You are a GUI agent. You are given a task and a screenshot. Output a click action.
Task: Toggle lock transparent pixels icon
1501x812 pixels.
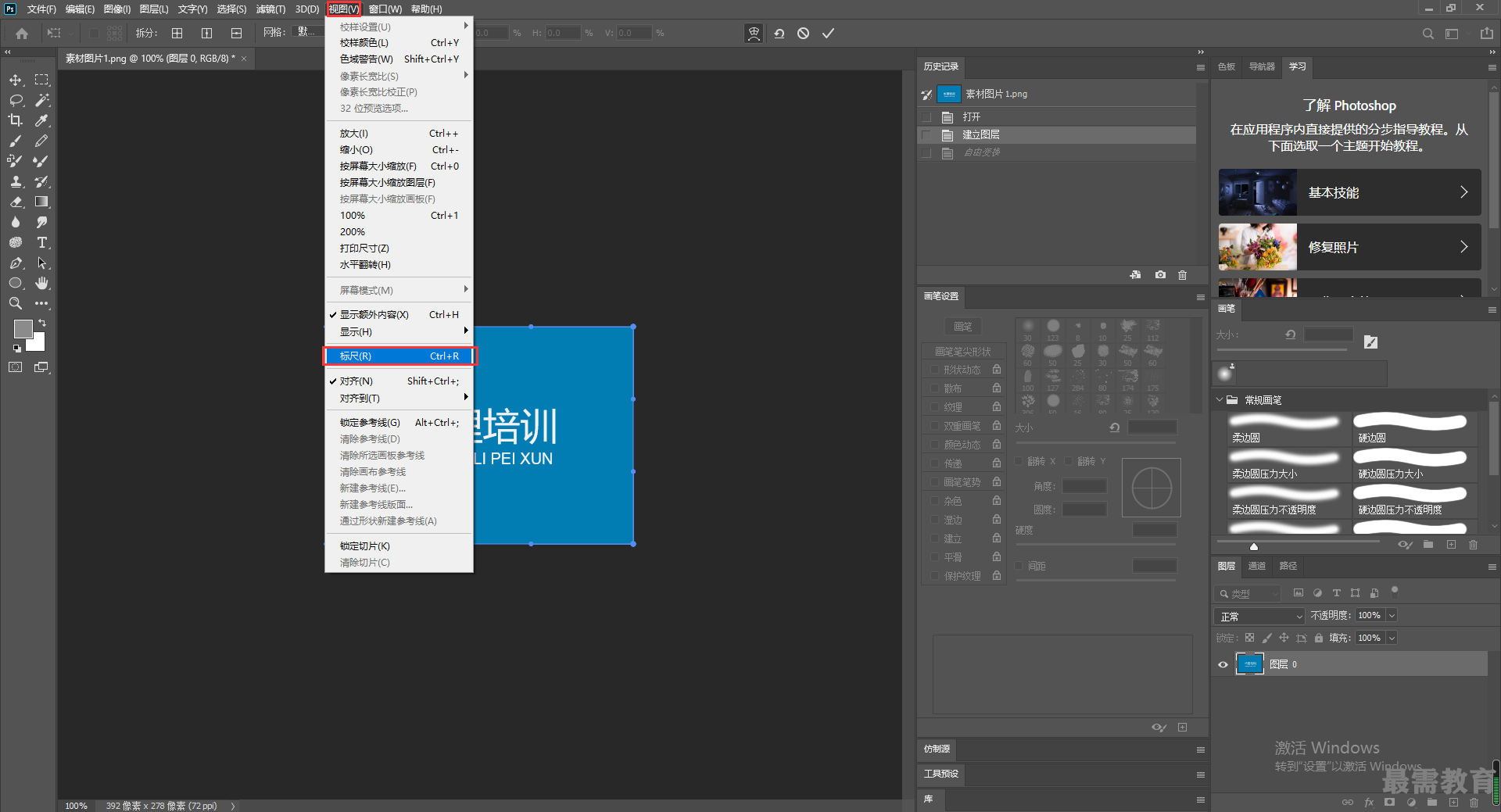click(x=1249, y=638)
